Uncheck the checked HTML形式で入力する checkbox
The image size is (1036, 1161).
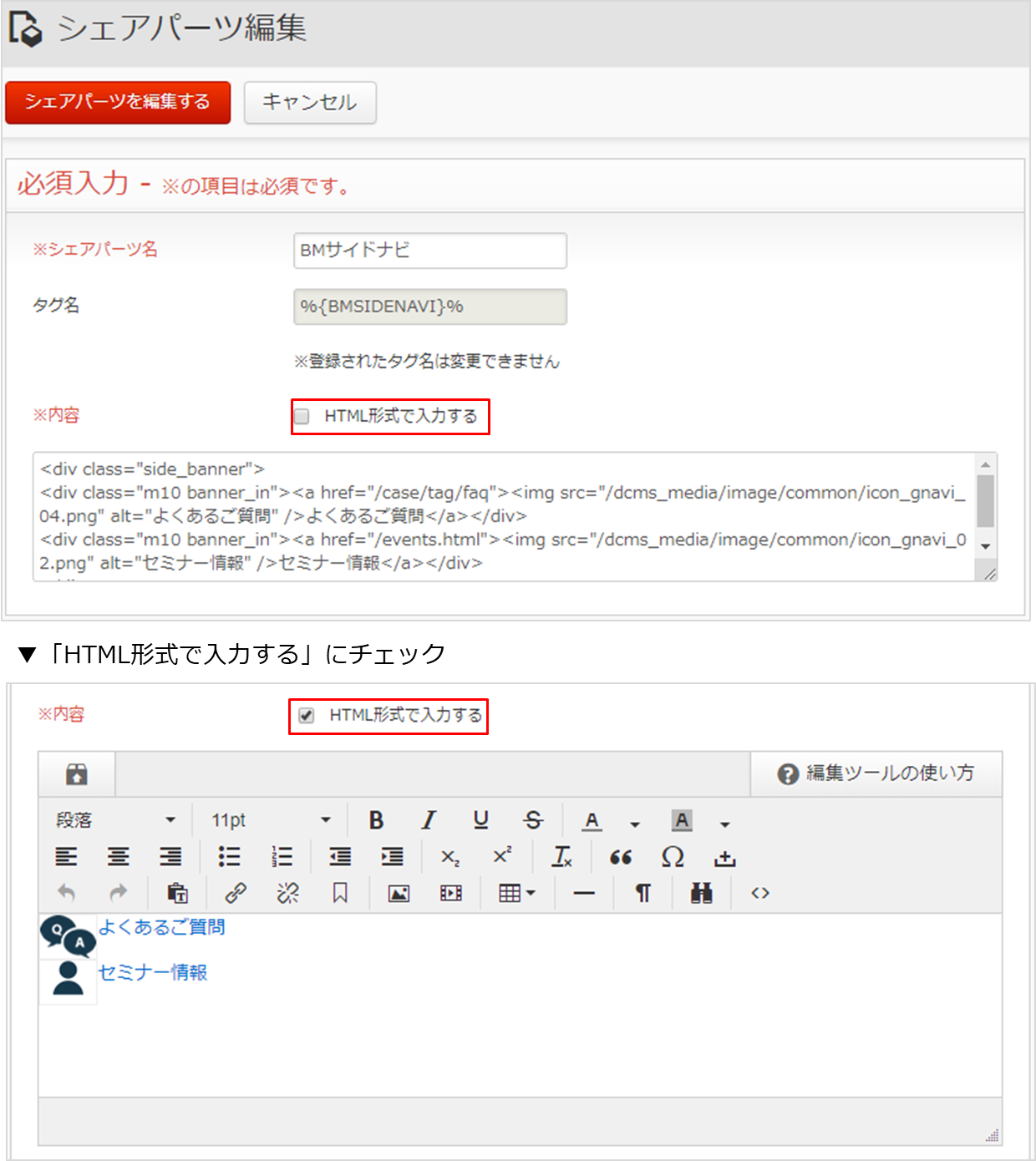click(x=307, y=715)
